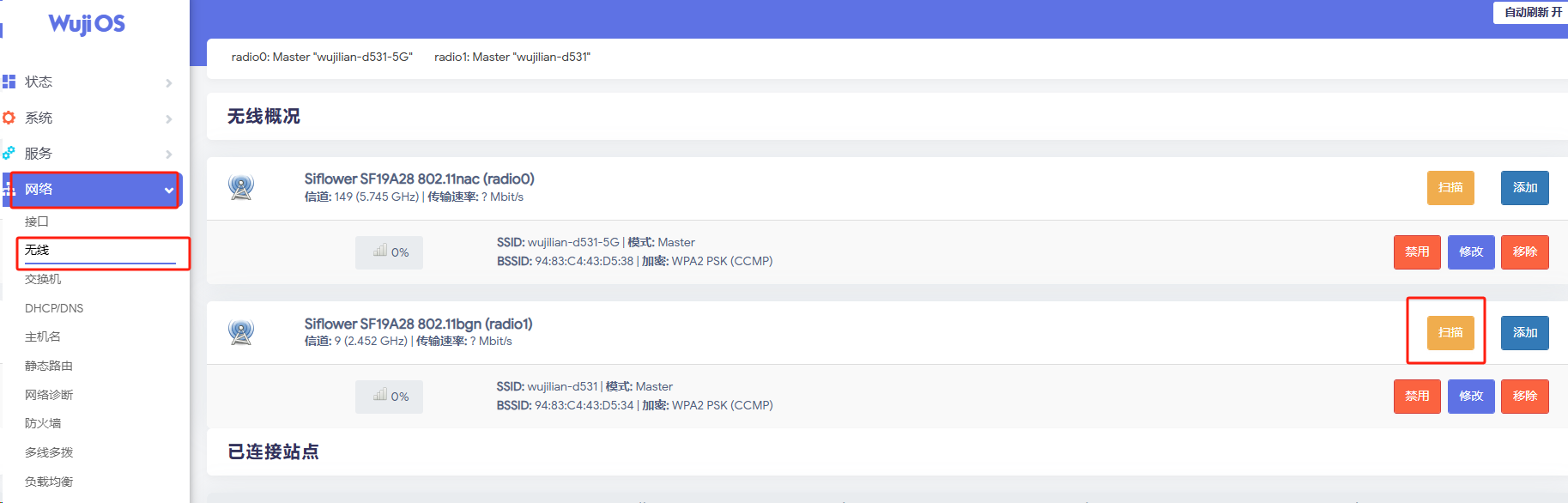Toggle the auto refresh button
The width and height of the screenshot is (1568, 503).
[1532, 12]
